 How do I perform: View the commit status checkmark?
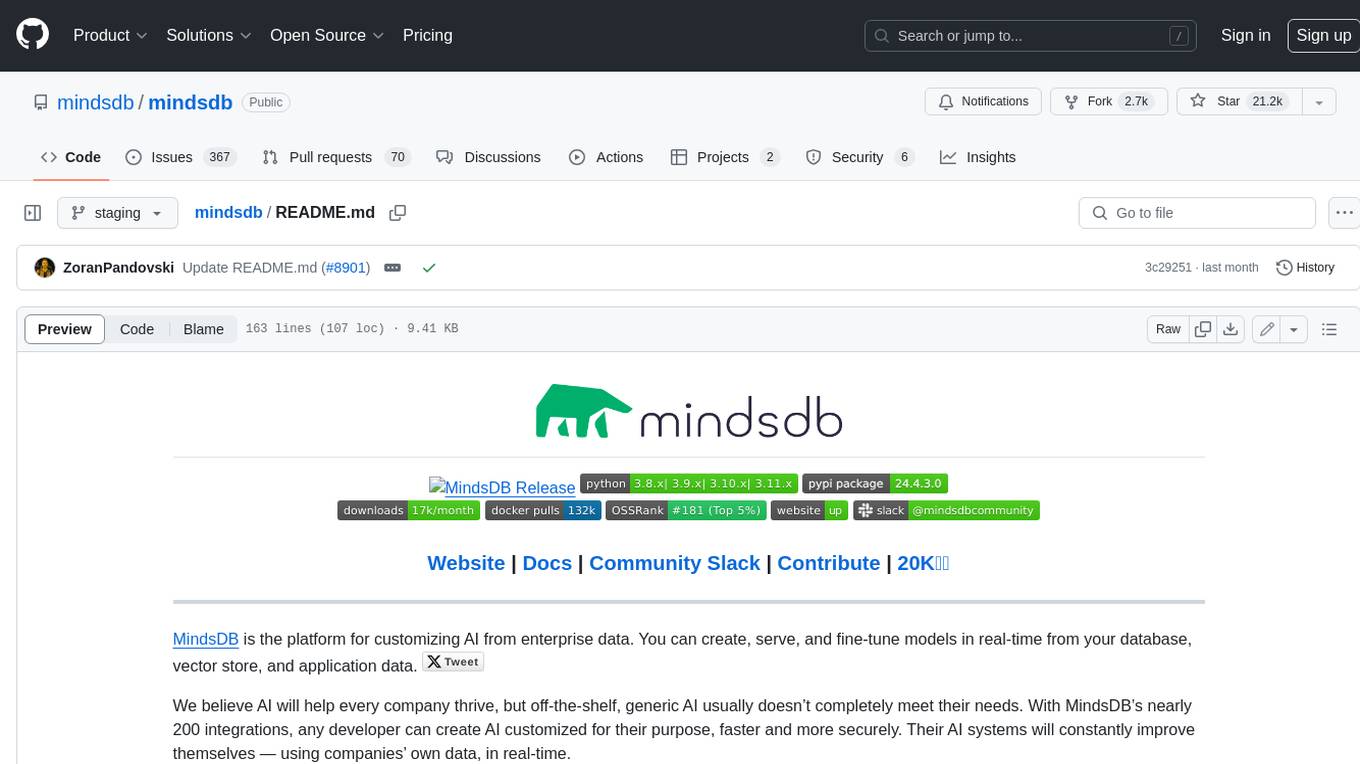[429, 268]
